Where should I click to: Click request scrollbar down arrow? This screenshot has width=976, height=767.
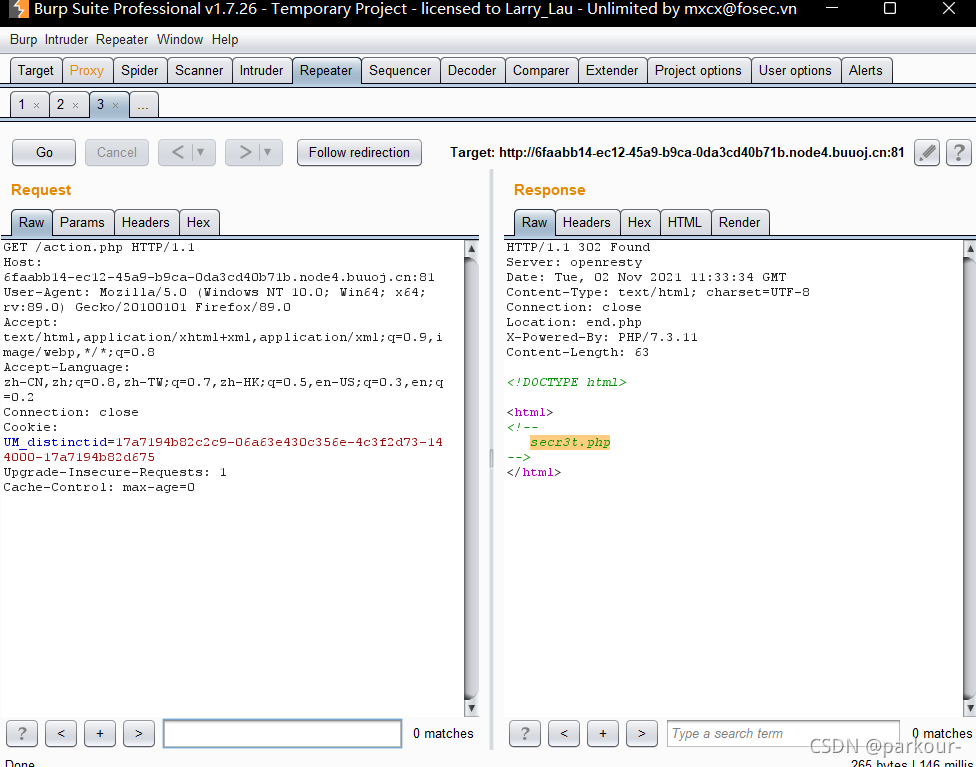tap(471, 708)
